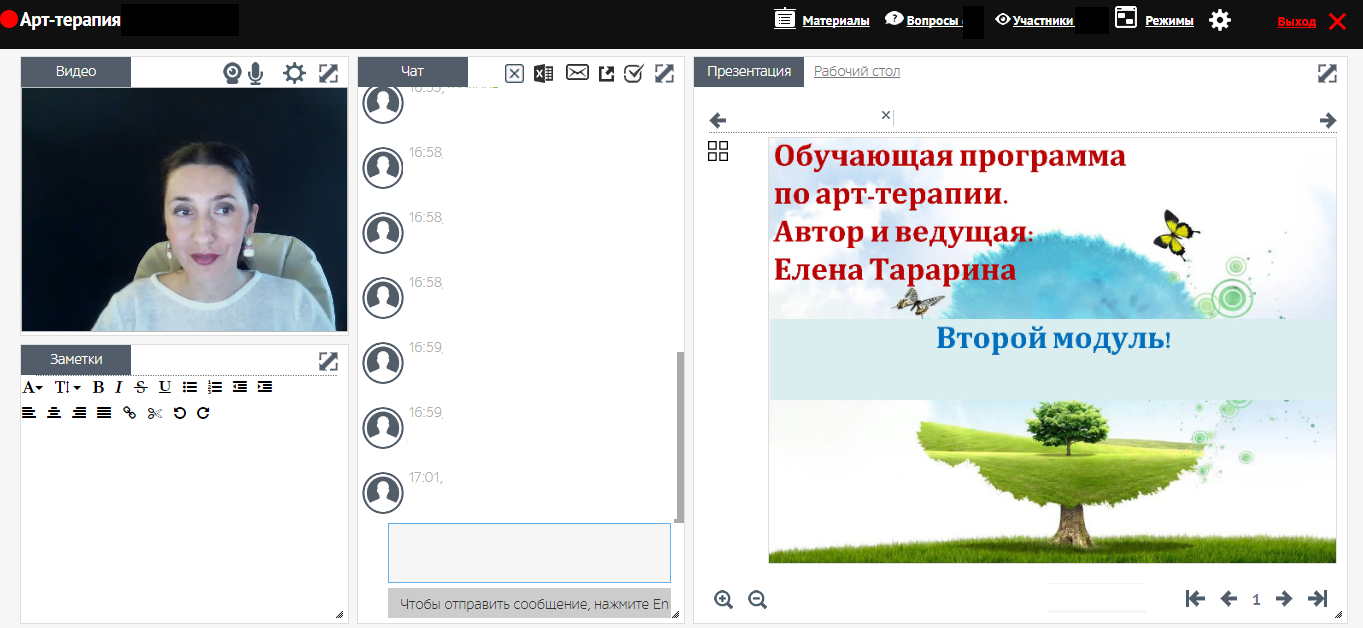Select the Заметки panel tab

[76, 360]
